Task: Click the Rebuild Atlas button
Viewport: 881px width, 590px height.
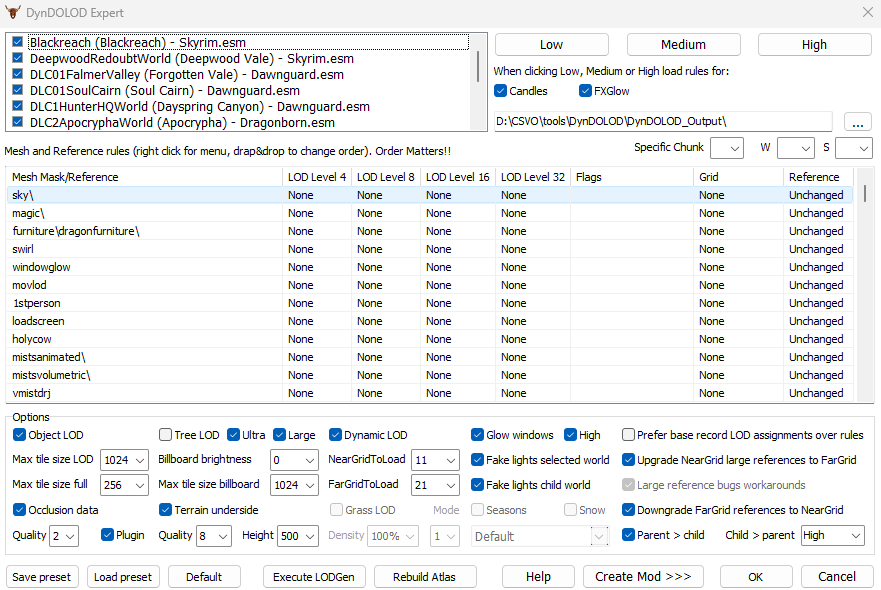Action: click(424, 577)
